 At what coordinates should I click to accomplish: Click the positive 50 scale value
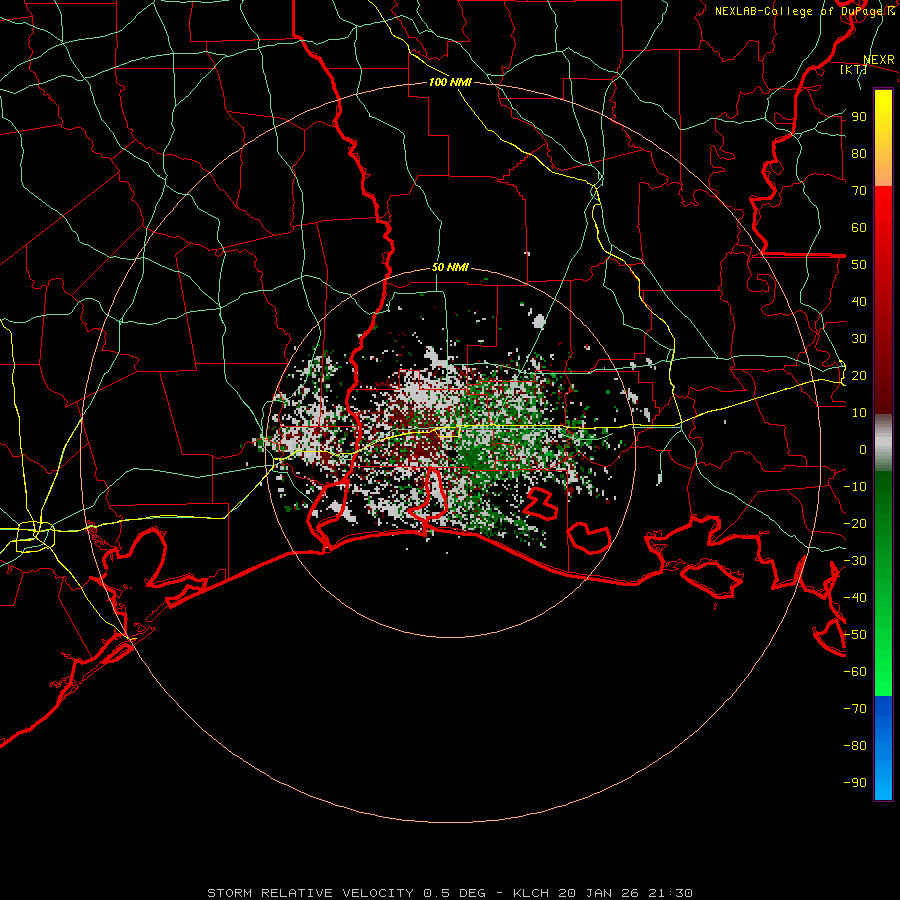(x=859, y=264)
